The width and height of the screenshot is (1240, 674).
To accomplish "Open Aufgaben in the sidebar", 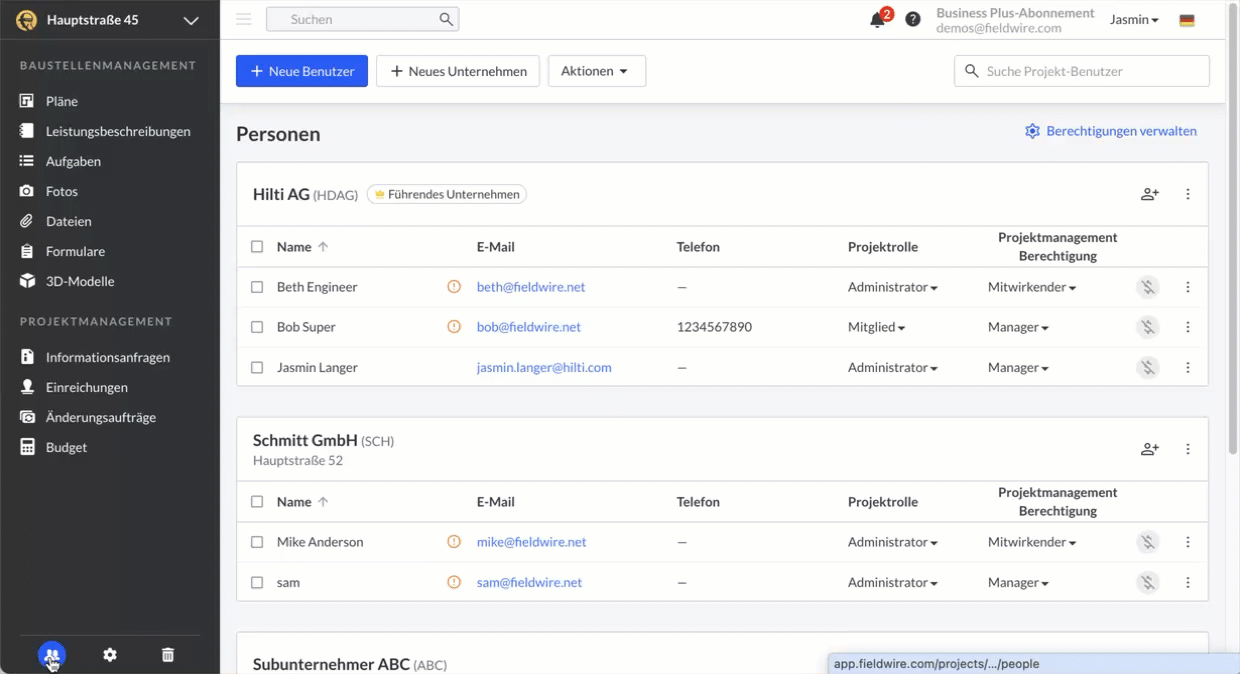I will click(x=73, y=161).
